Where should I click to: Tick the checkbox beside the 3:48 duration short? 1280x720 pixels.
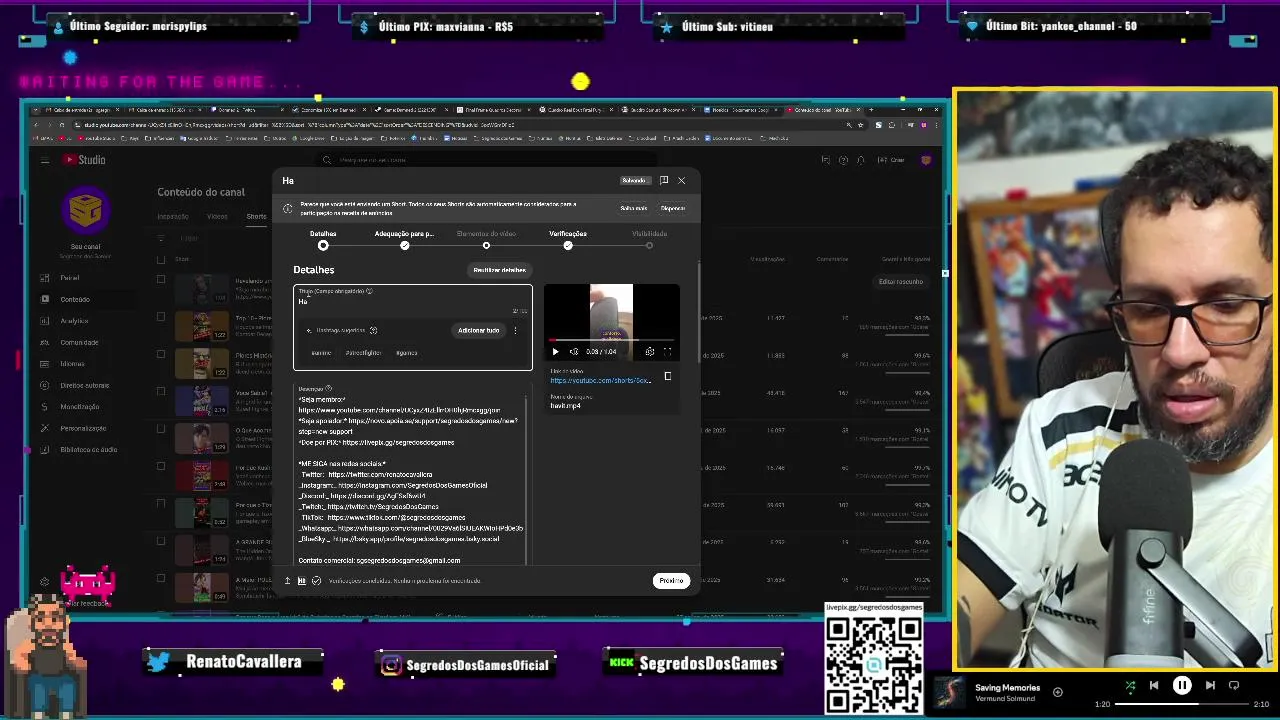click(x=161, y=466)
